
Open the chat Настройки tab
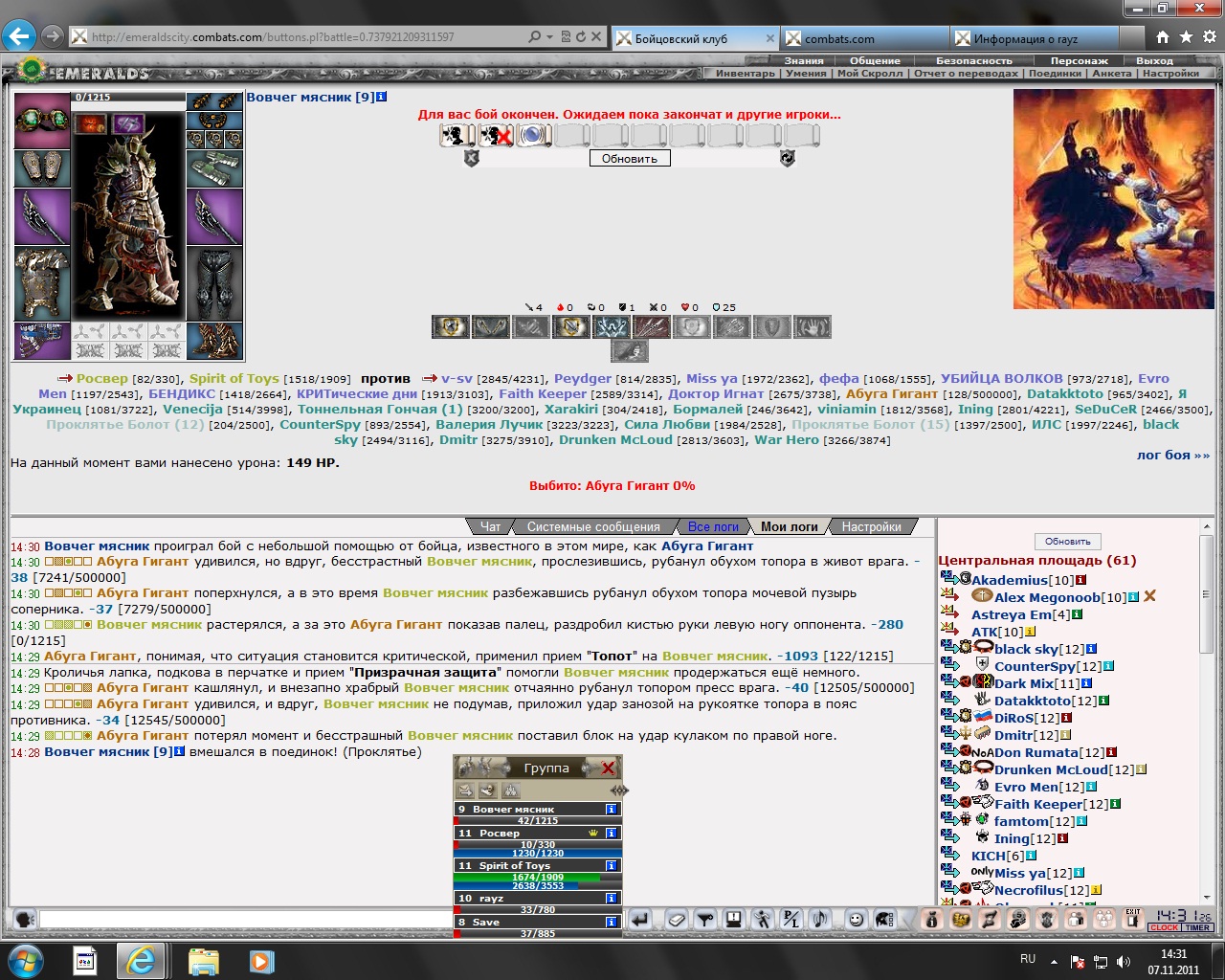pos(872,526)
